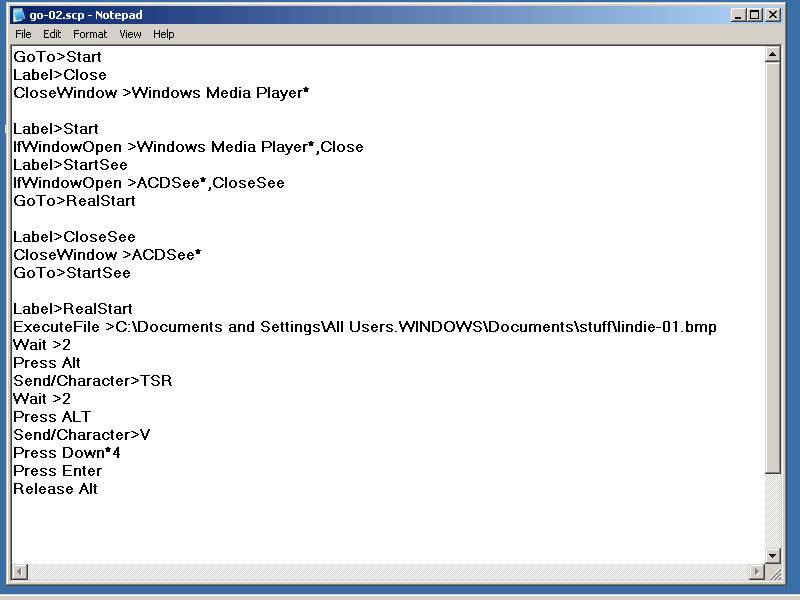This screenshot has height=600, width=800.
Task: Click the Notepad icon in title bar
Action: click(x=17, y=14)
